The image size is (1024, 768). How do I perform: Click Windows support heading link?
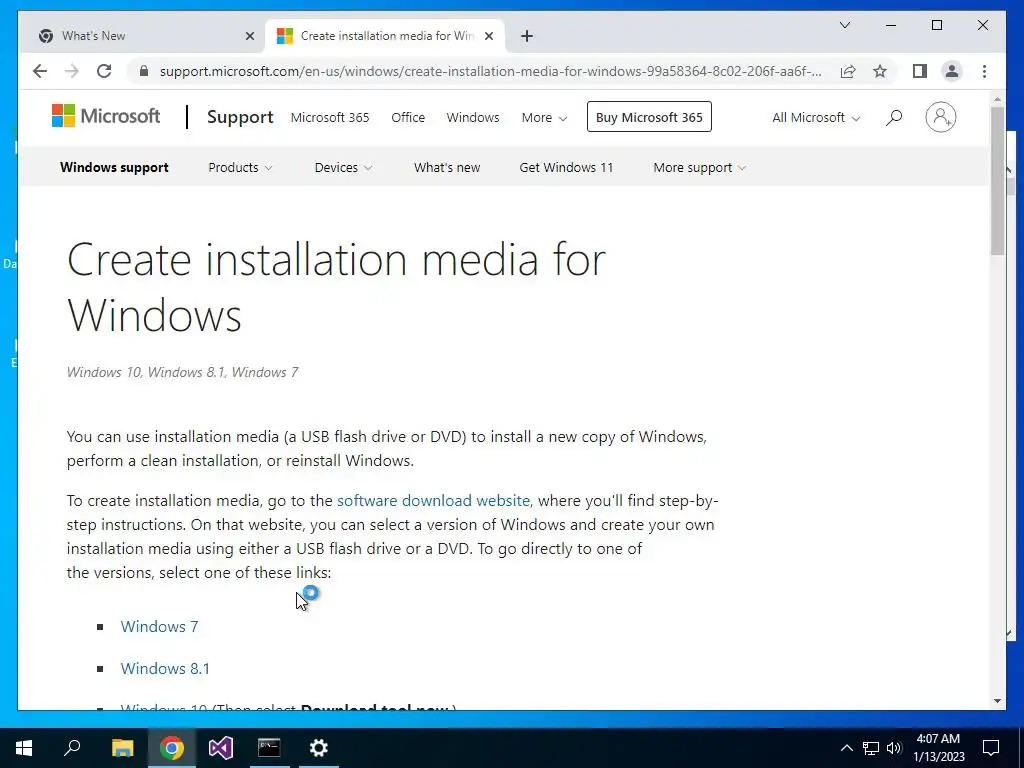[x=114, y=167]
